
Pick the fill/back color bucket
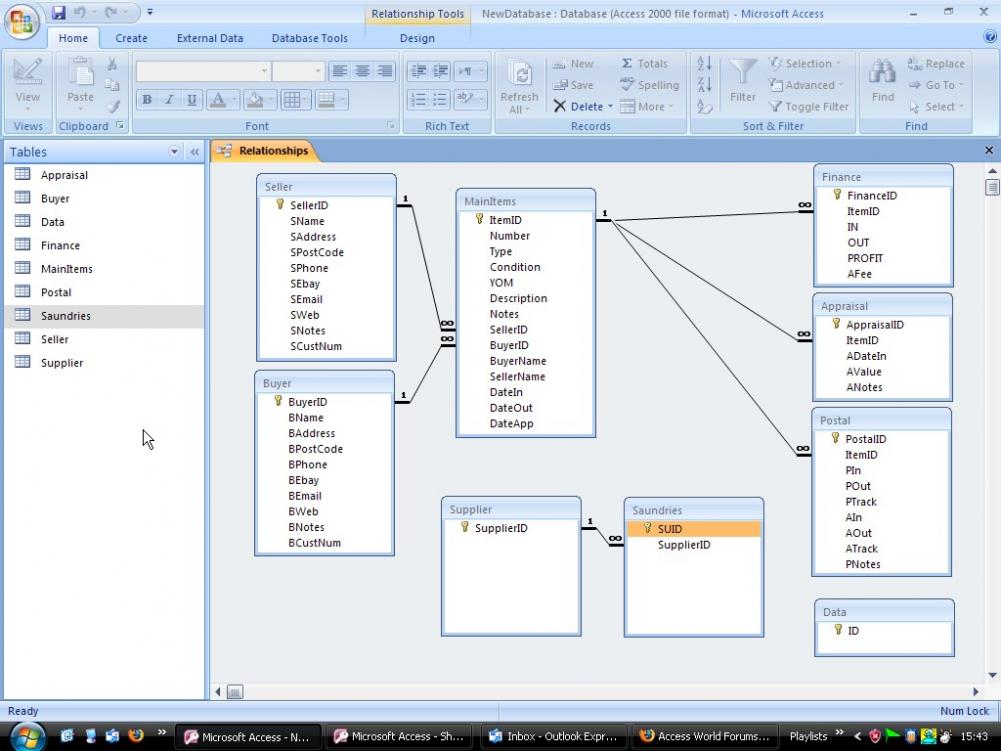(255, 100)
